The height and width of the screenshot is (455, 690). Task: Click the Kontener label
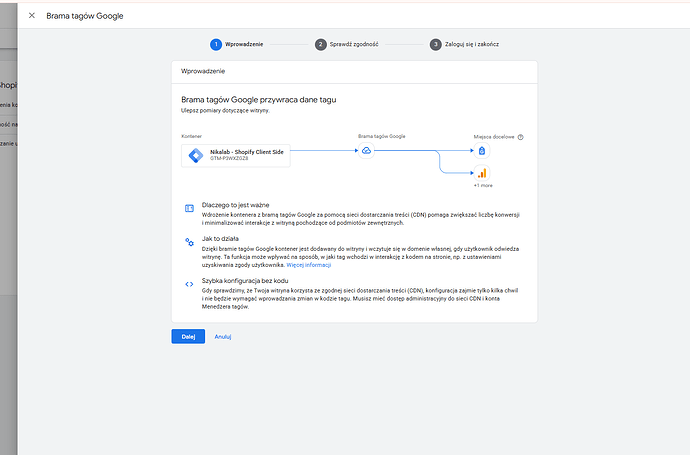click(191, 136)
